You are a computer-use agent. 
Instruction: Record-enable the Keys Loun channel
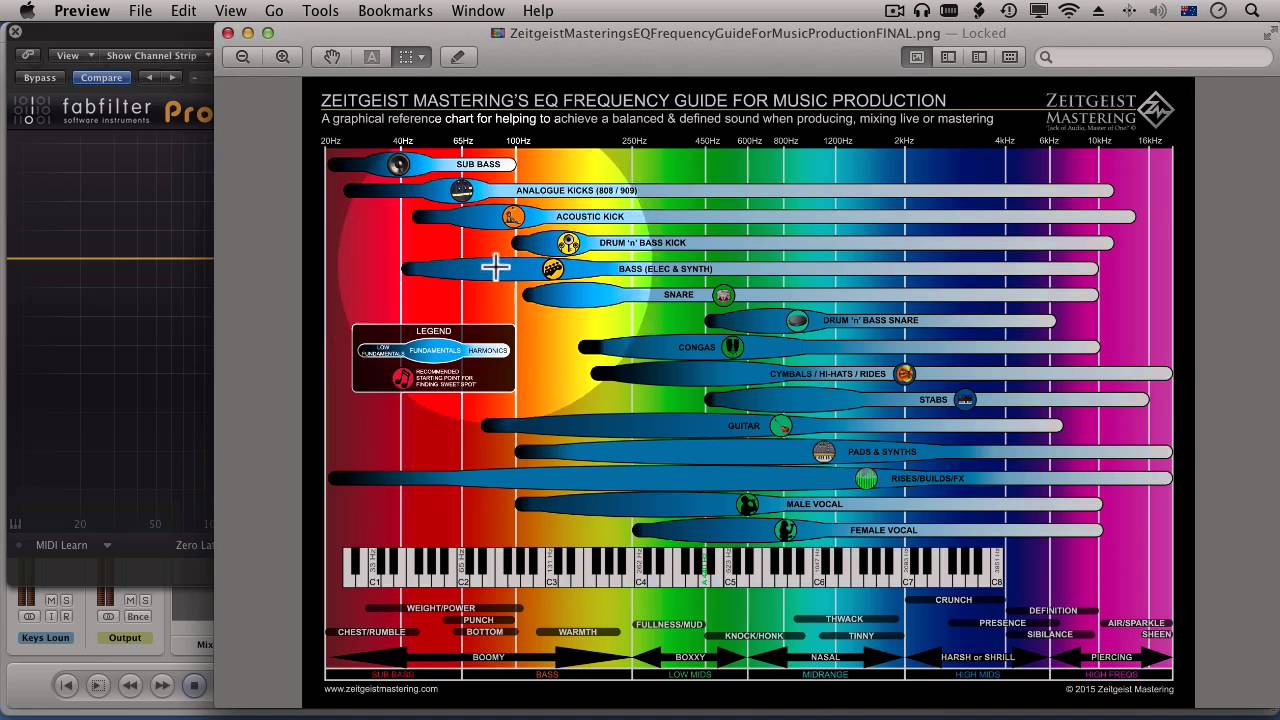pyautogui.click(x=66, y=616)
